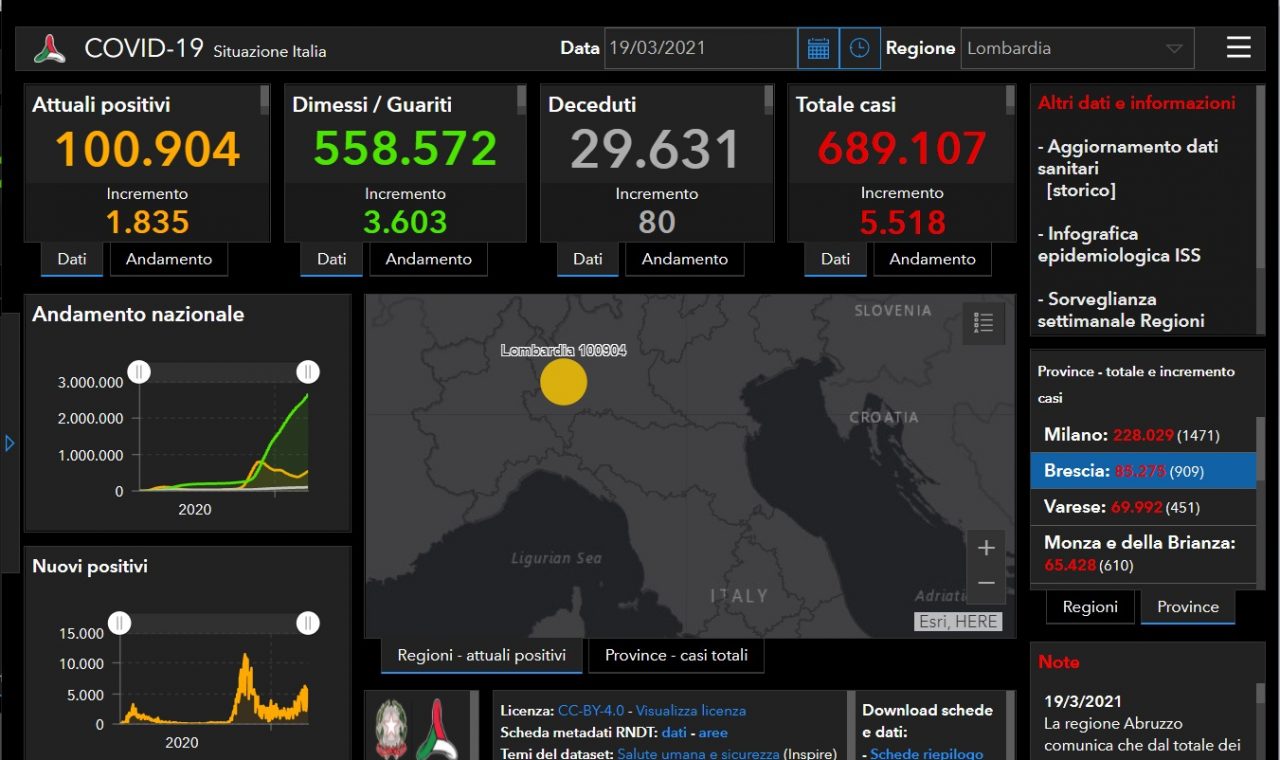Image resolution: width=1280 pixels, height=760 pixels.
Task: Select Brescia in the province list
Action: pyautogui.click(x=1142, y=471)
